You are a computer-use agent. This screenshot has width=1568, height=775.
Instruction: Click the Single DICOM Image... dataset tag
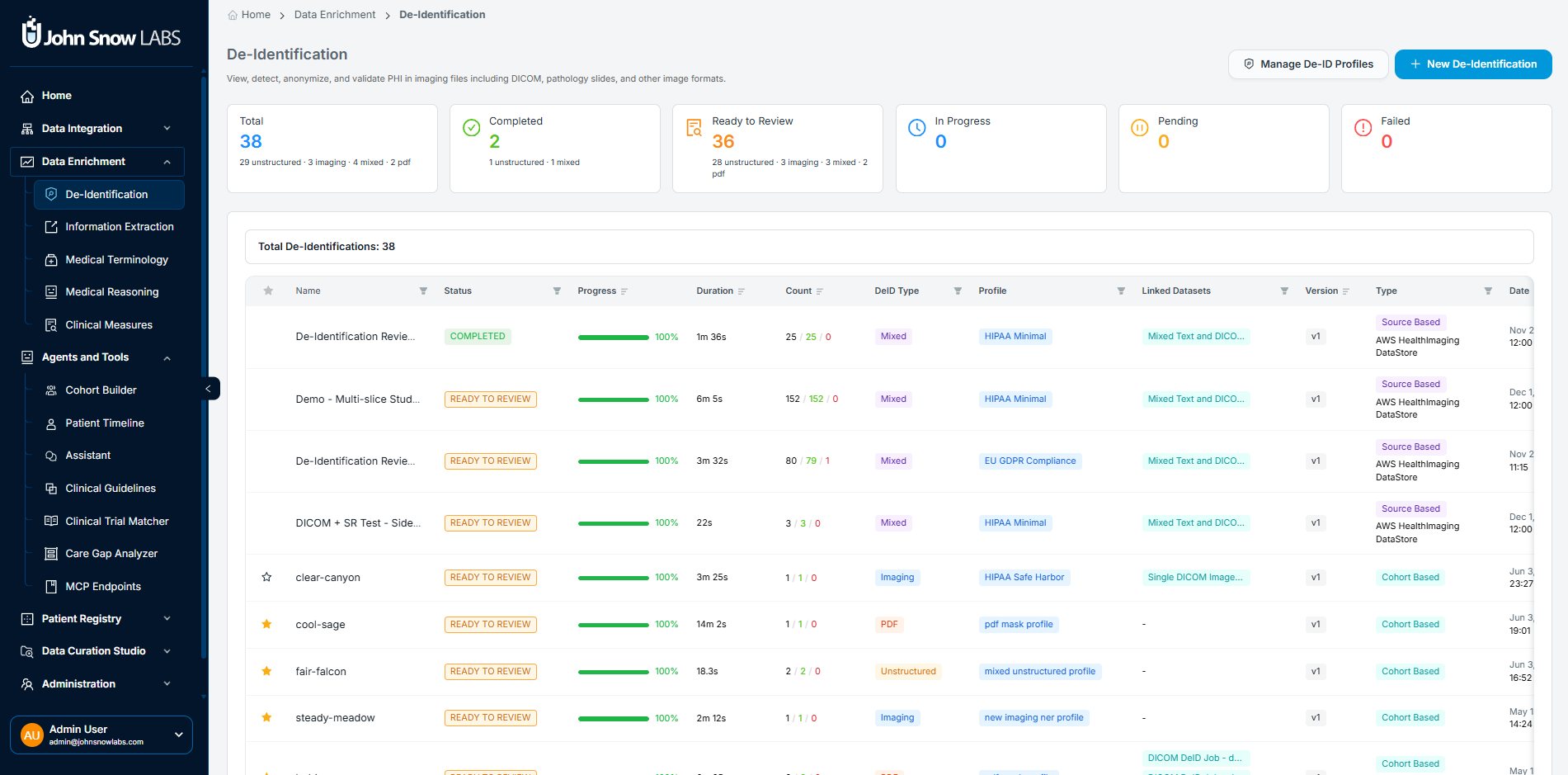point(1195,578)
